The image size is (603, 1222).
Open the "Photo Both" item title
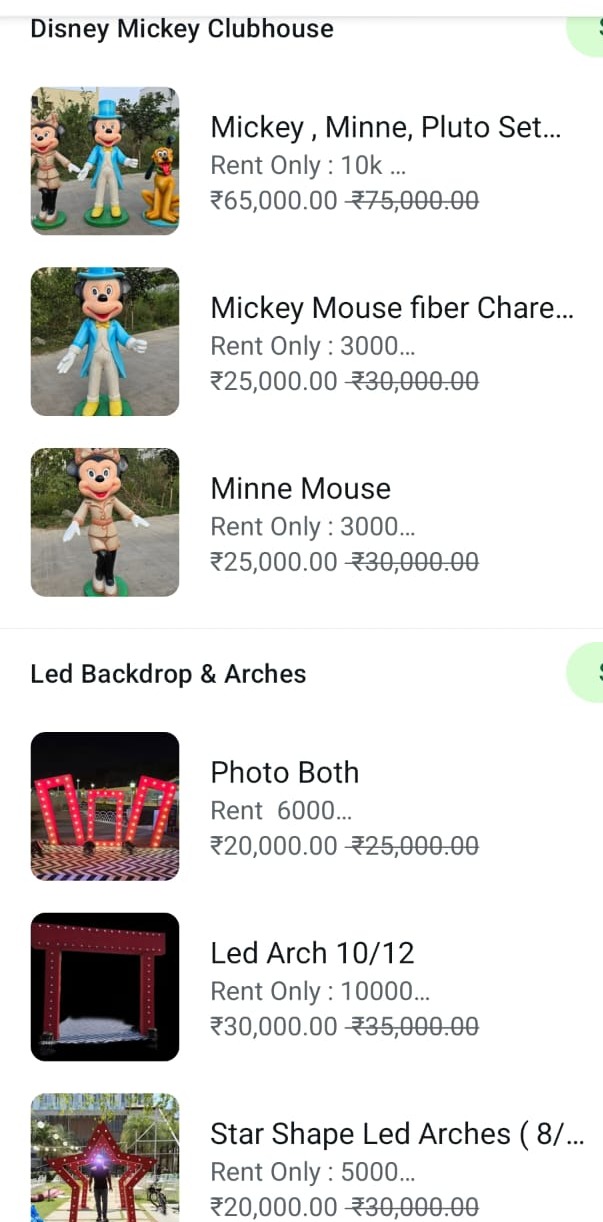pos(284,773)
